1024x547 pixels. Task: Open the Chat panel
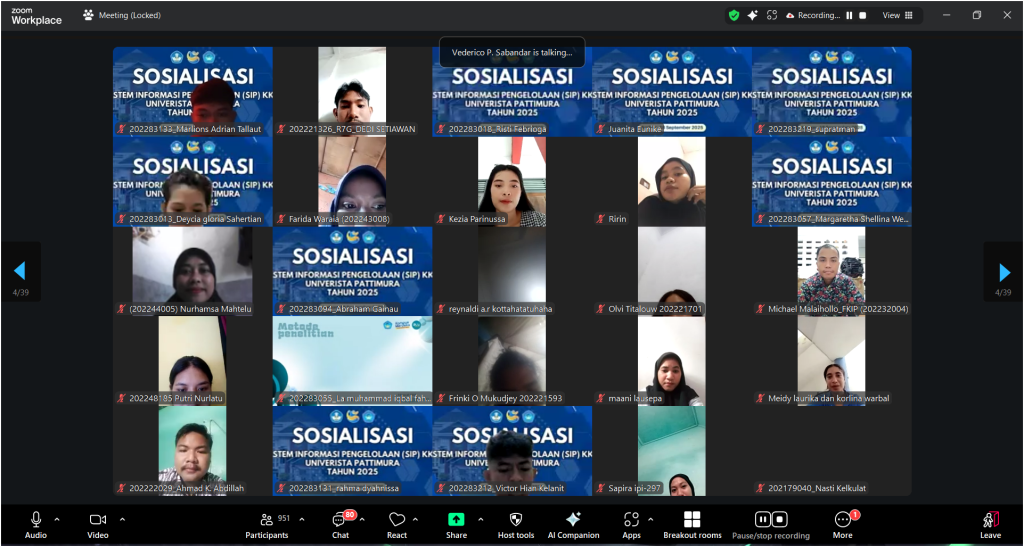(x=340, y=522)
